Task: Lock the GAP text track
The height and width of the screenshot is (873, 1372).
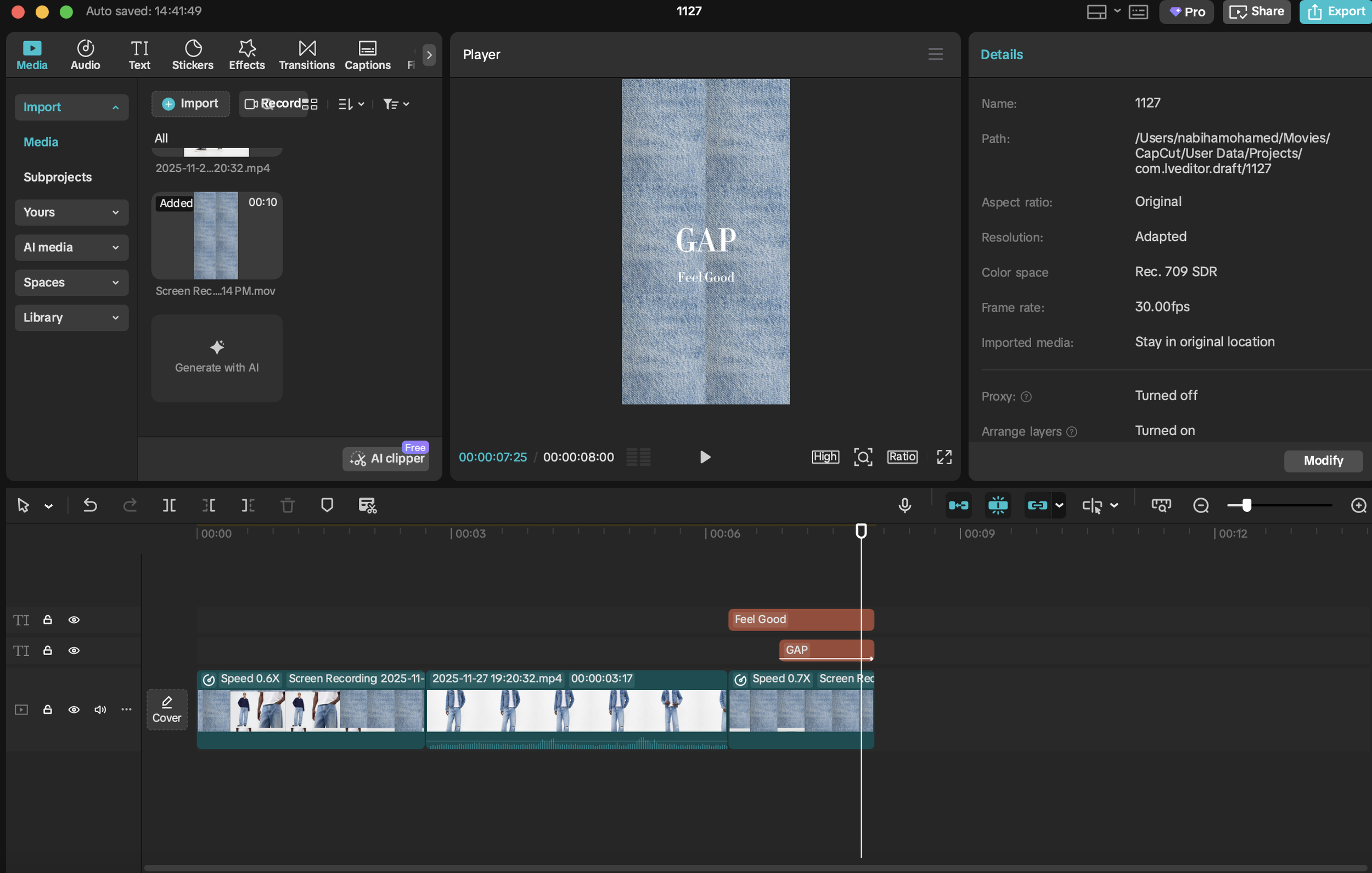Action: click(x=48, y=651)
